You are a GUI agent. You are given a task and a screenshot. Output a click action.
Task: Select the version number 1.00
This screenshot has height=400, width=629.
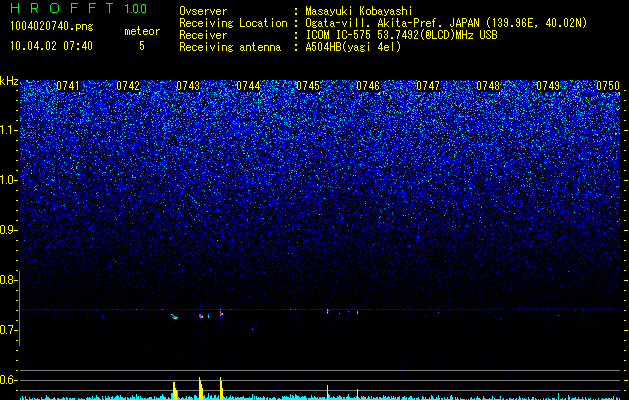[x=136, y=8]
